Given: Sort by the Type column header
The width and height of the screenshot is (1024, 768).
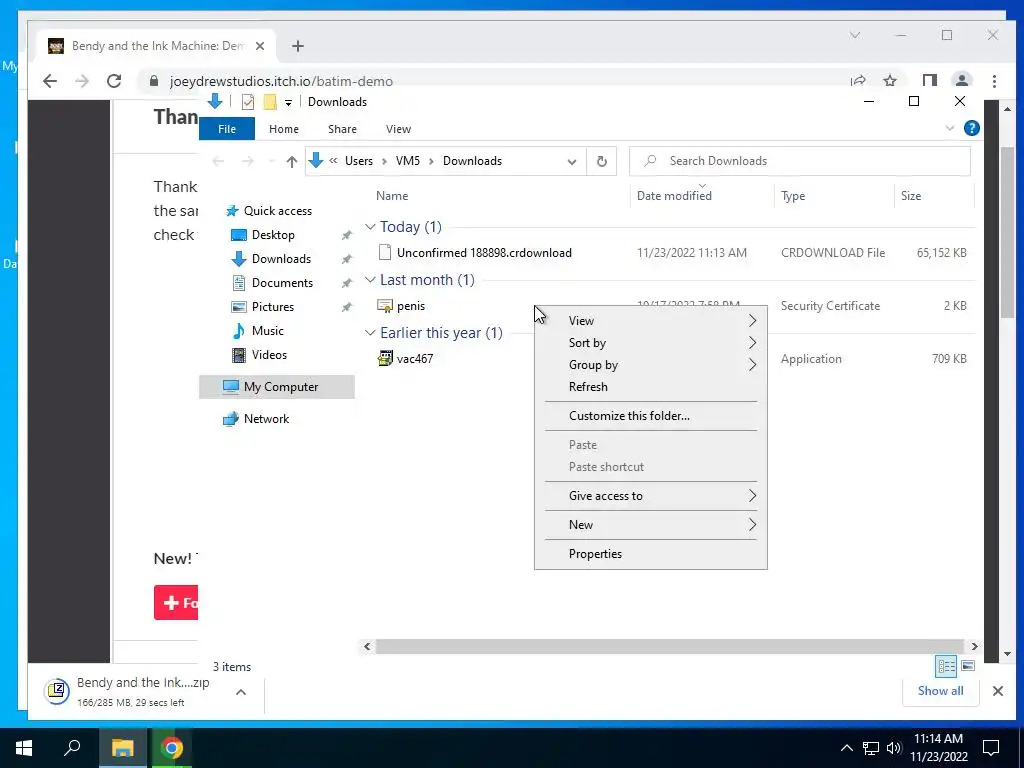Looking at the screenshot, I should pos(793,196).
